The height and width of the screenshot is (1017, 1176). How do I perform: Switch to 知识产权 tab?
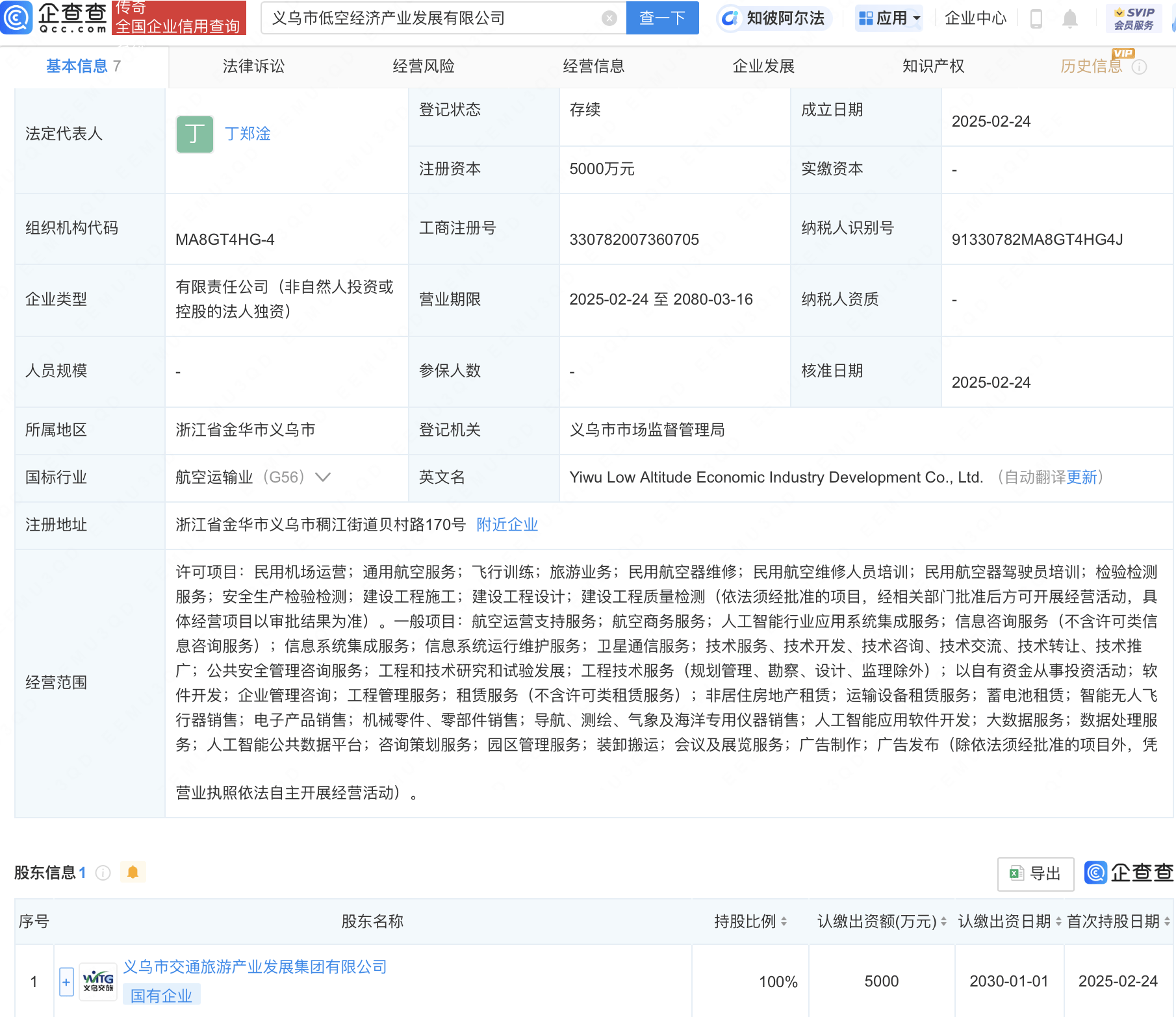934,66
